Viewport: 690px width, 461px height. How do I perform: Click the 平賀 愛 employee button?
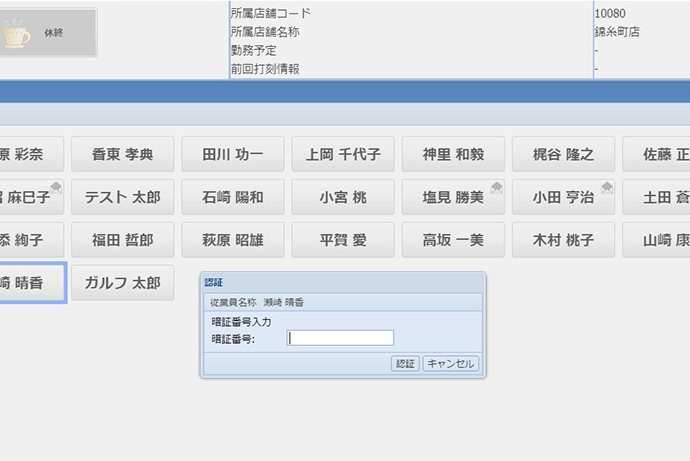click(343, 241)
